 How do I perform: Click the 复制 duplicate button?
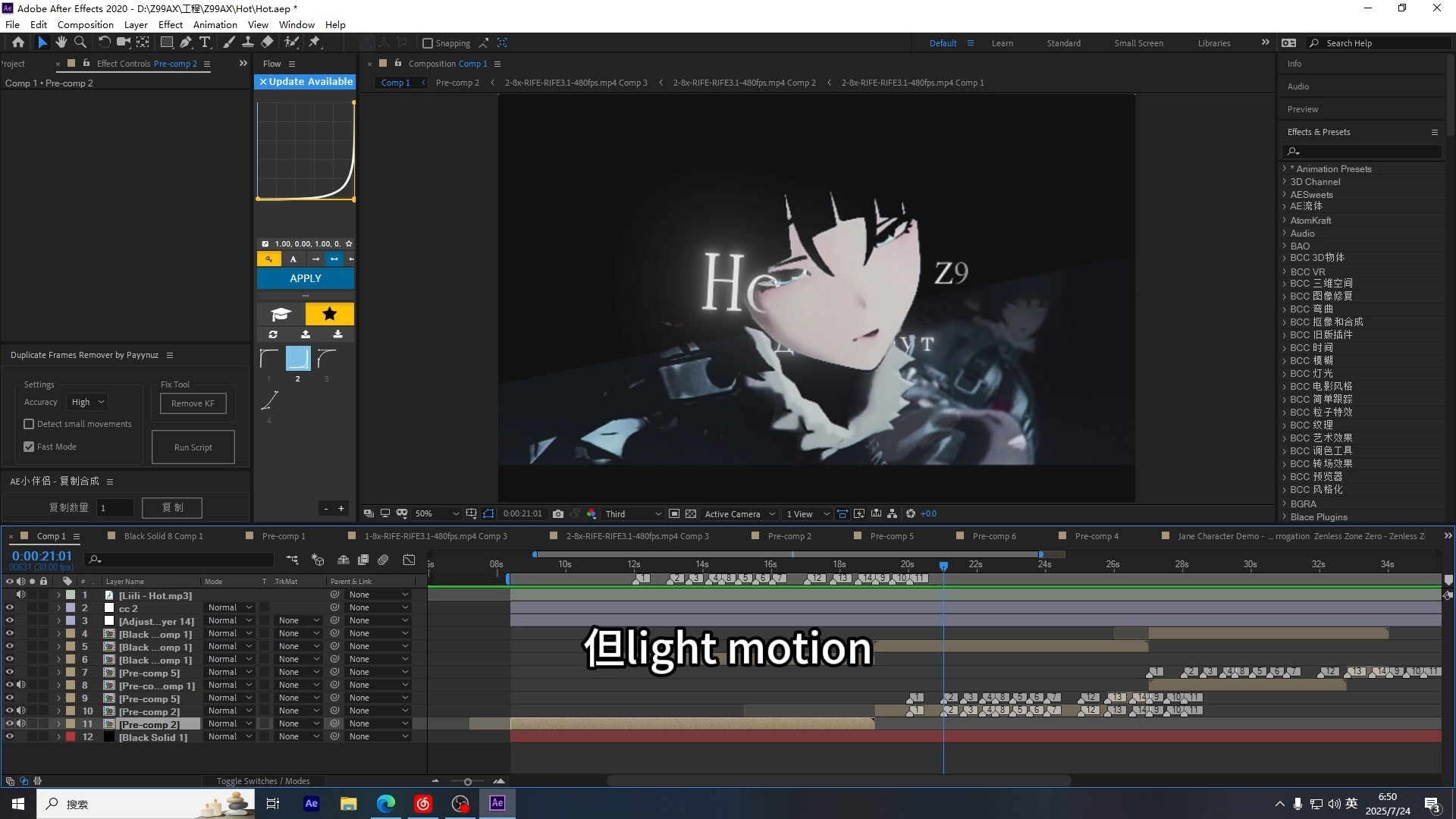[172, 507]
